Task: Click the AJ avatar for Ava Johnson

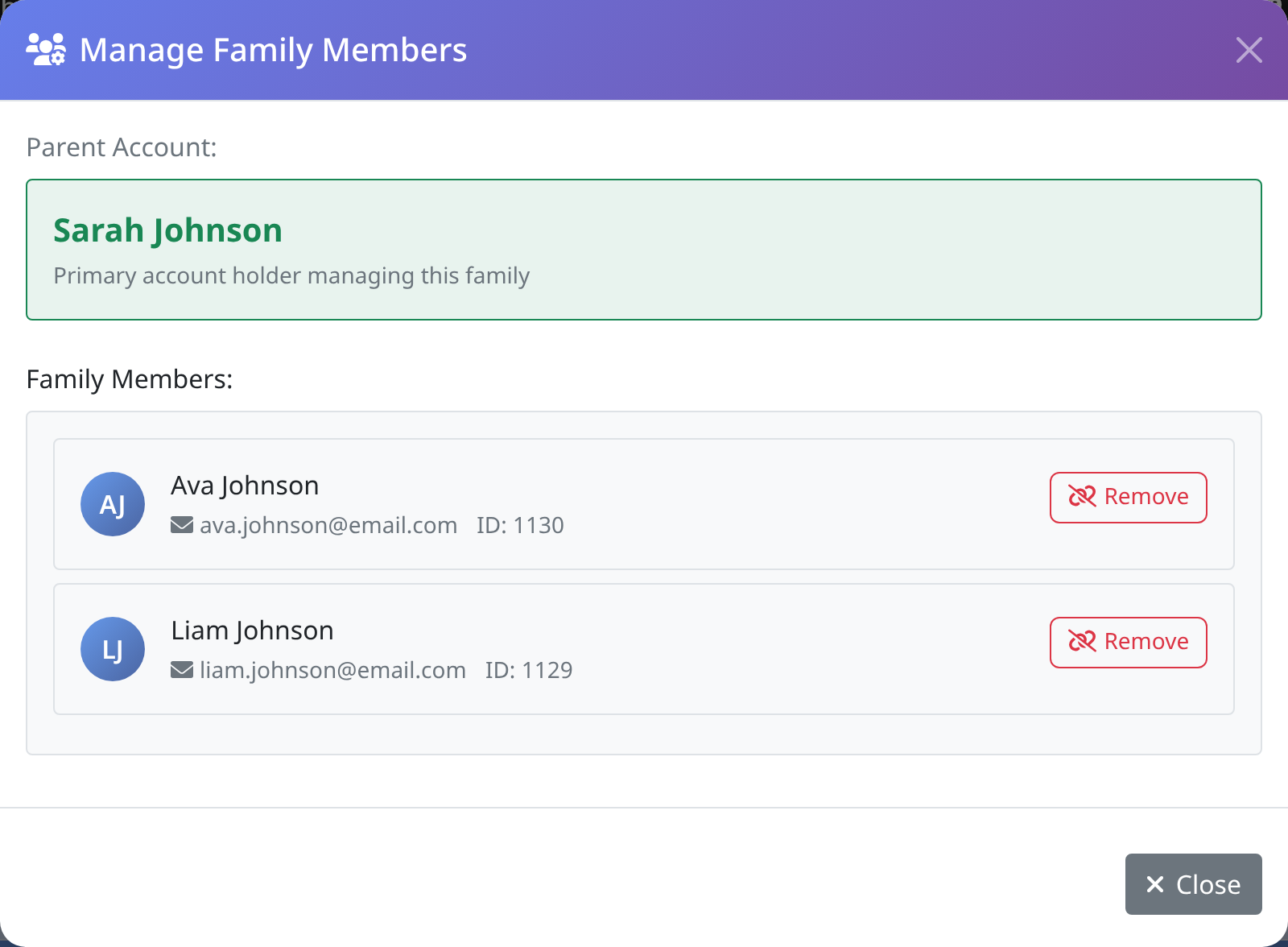Action: point(113,504)
